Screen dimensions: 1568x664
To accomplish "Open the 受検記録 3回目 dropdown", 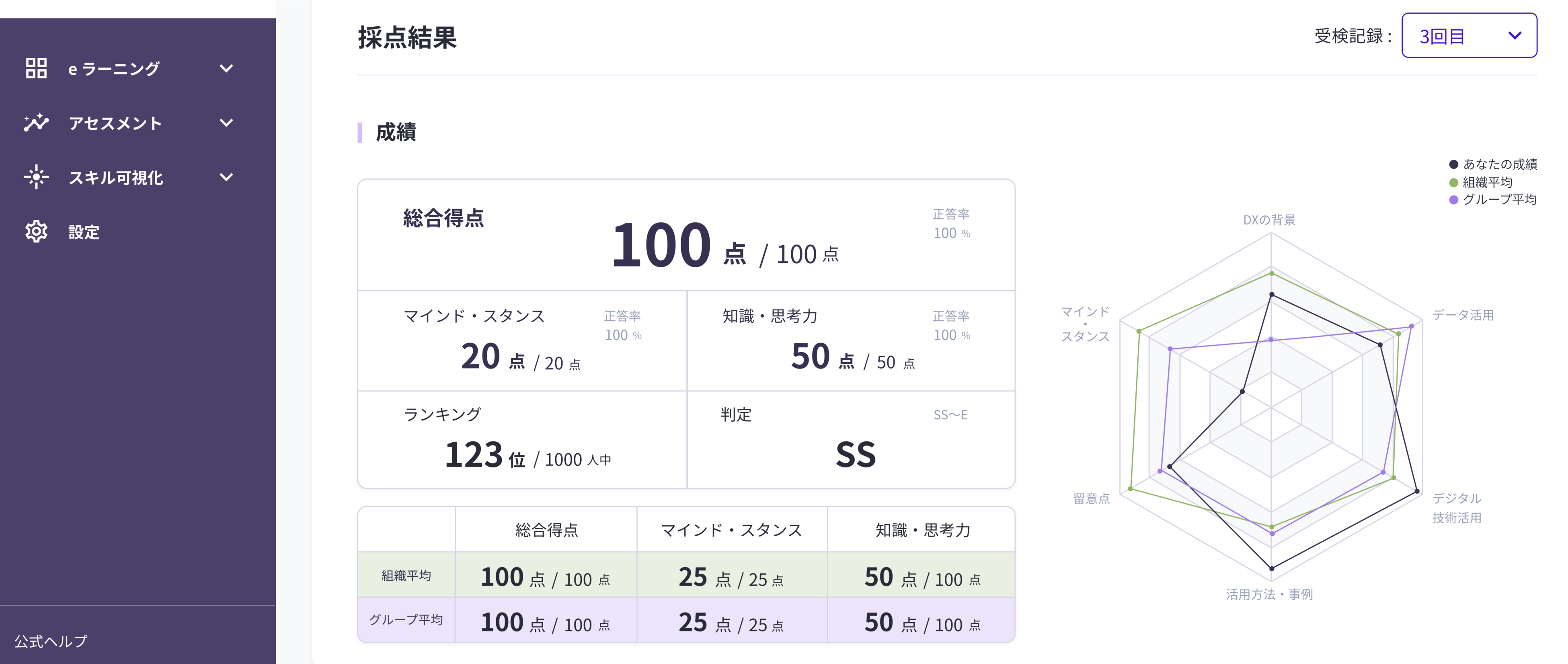I will click(1469, 36).
